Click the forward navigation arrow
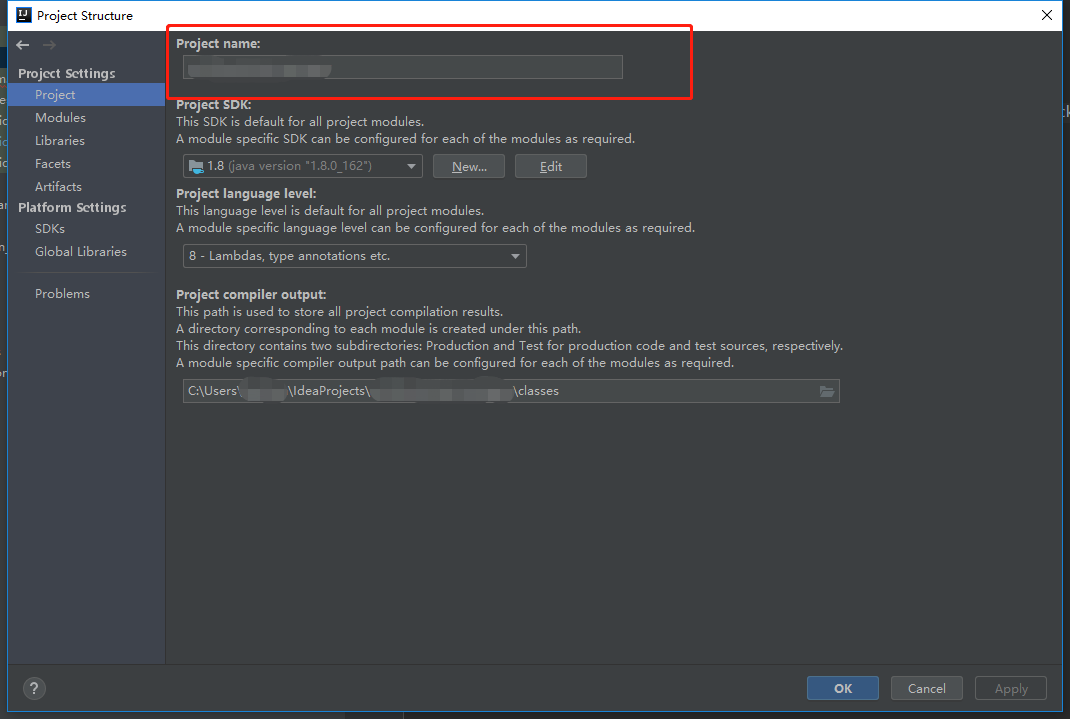1070x719 pixels. pyautogui.click(x=48, y=44)
